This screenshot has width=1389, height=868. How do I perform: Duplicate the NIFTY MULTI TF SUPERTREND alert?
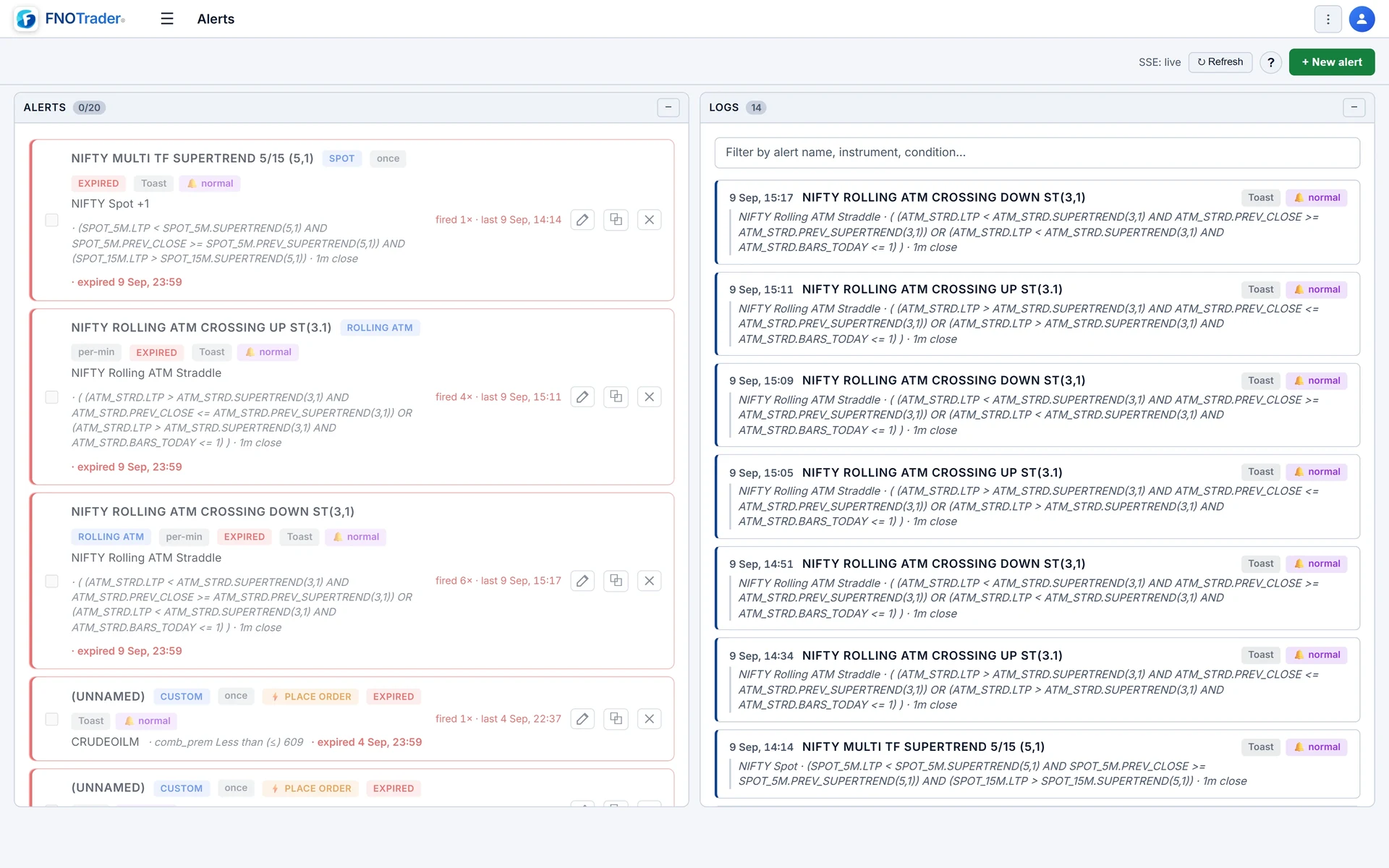[616, 220]
